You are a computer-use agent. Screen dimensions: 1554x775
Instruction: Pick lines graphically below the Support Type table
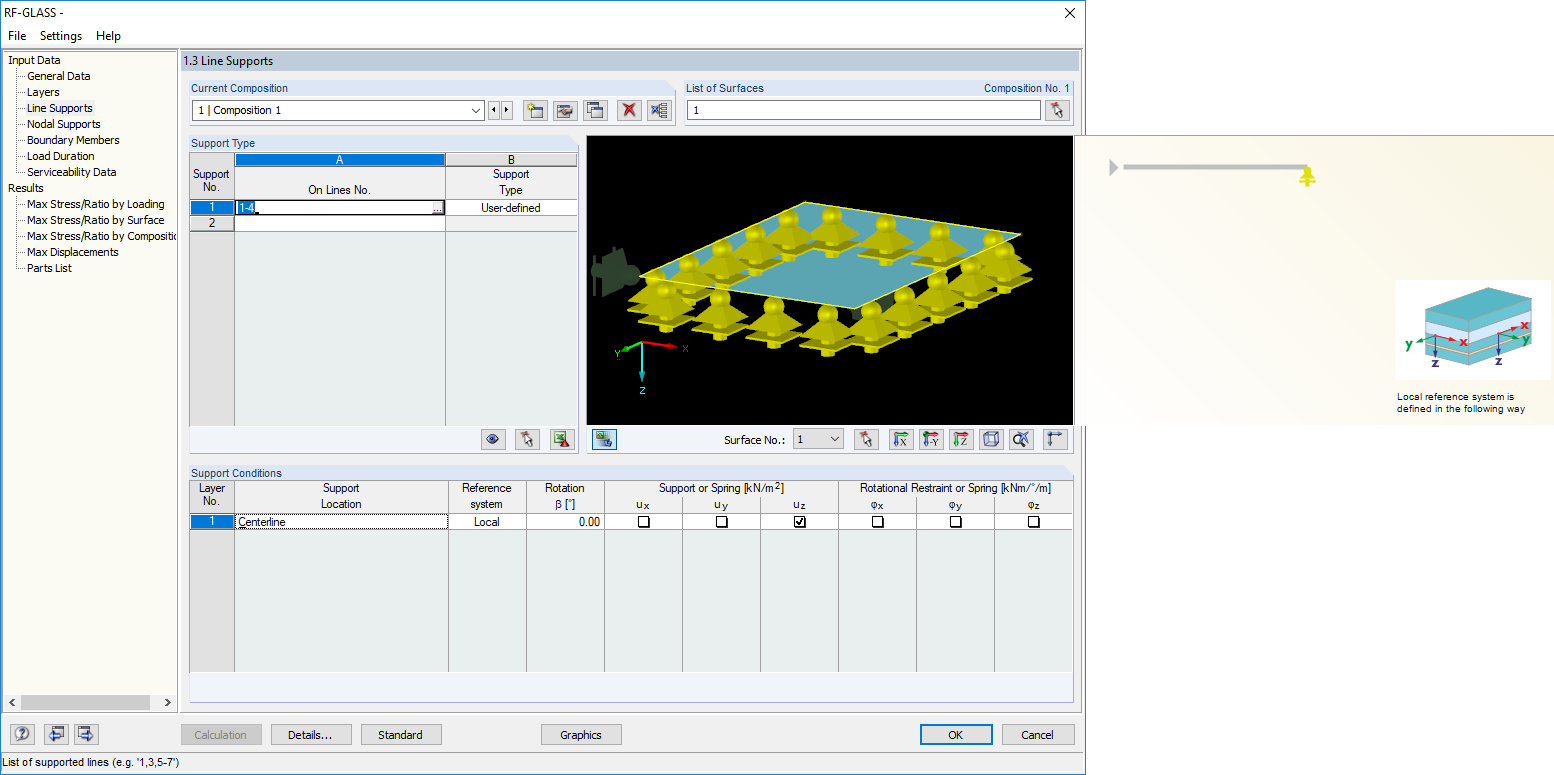point(527,439)
